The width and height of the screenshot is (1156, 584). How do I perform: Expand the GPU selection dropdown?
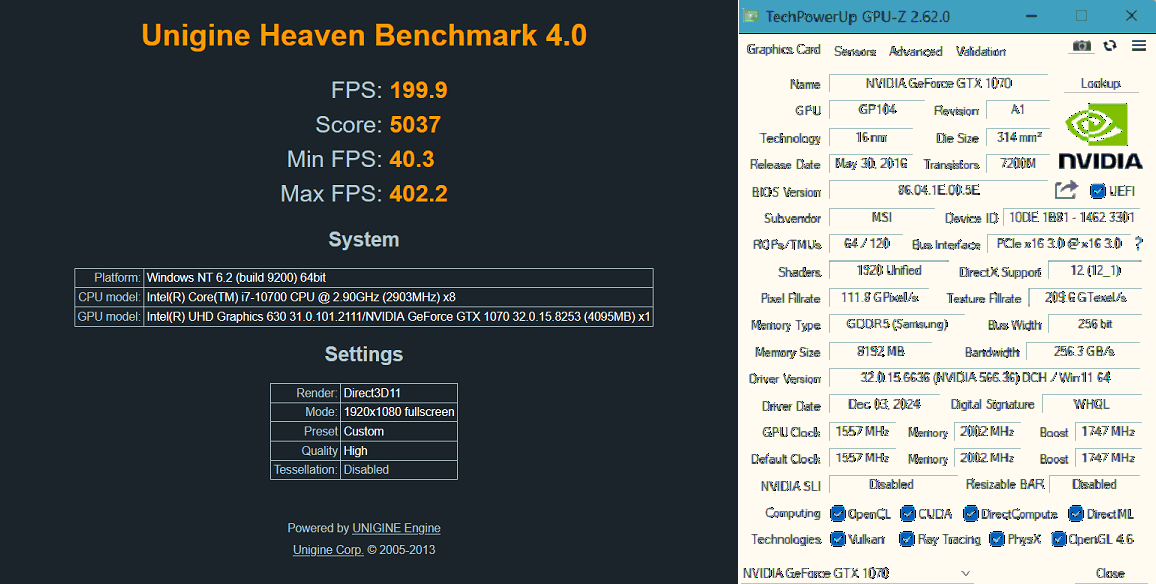965,573
